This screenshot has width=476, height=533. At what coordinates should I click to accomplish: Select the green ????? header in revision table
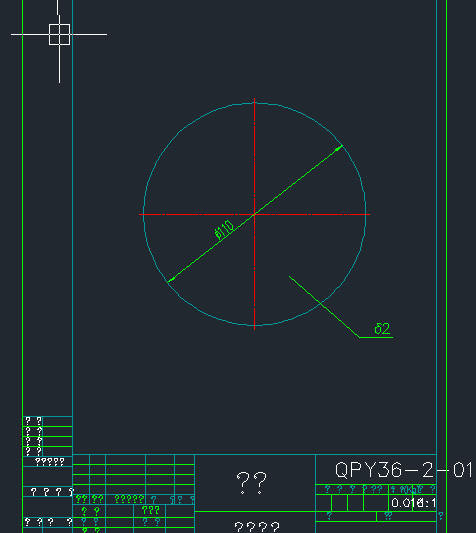click(129, 499)
